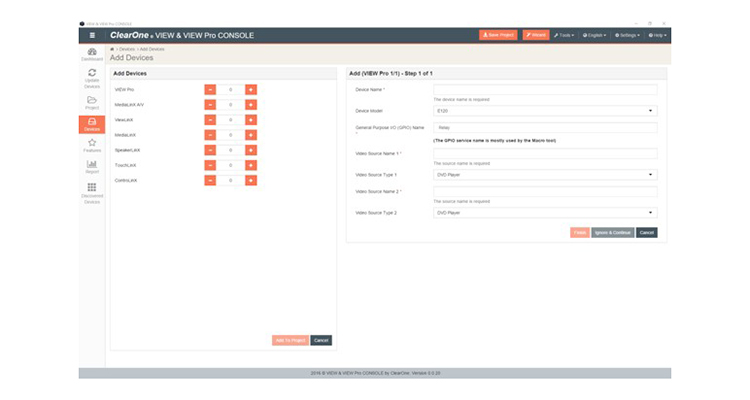Decrease ViewLinX count

210,120
